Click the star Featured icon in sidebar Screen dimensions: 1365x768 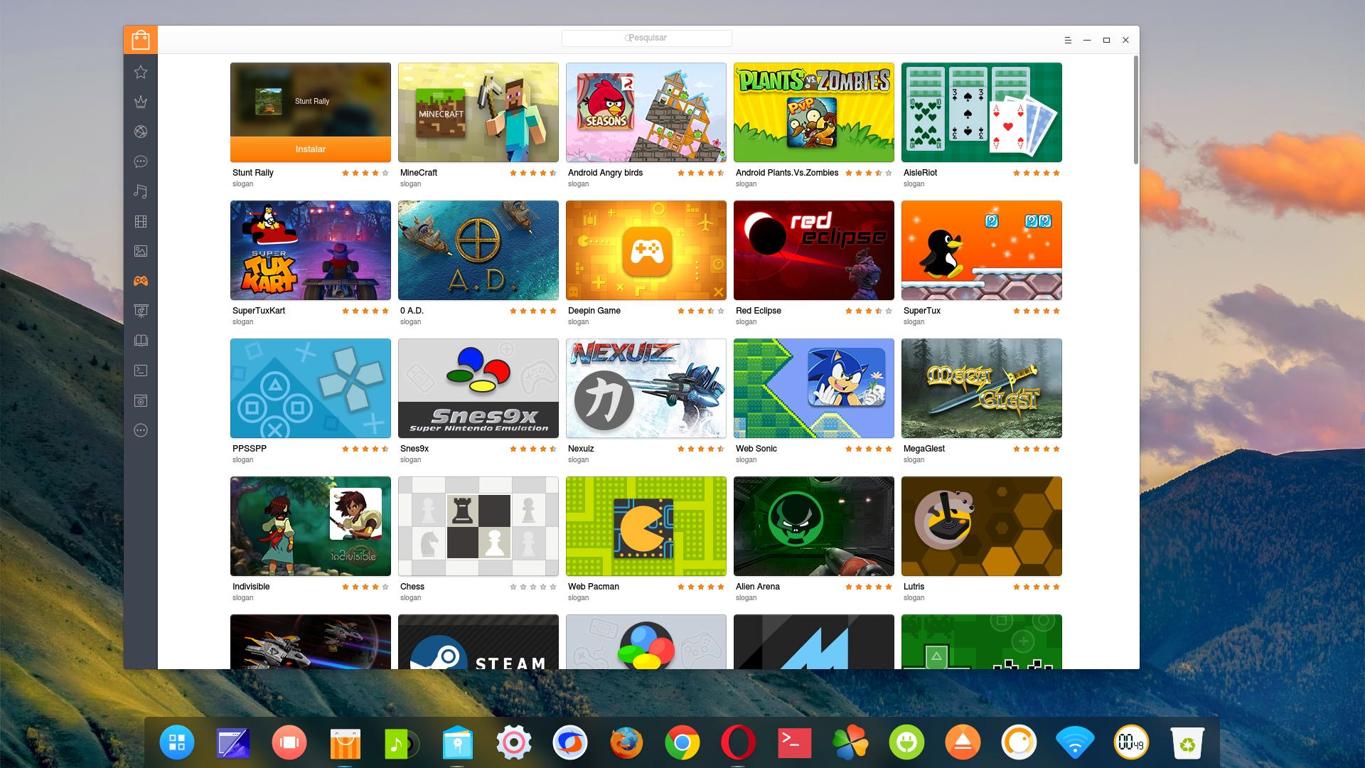141,72
